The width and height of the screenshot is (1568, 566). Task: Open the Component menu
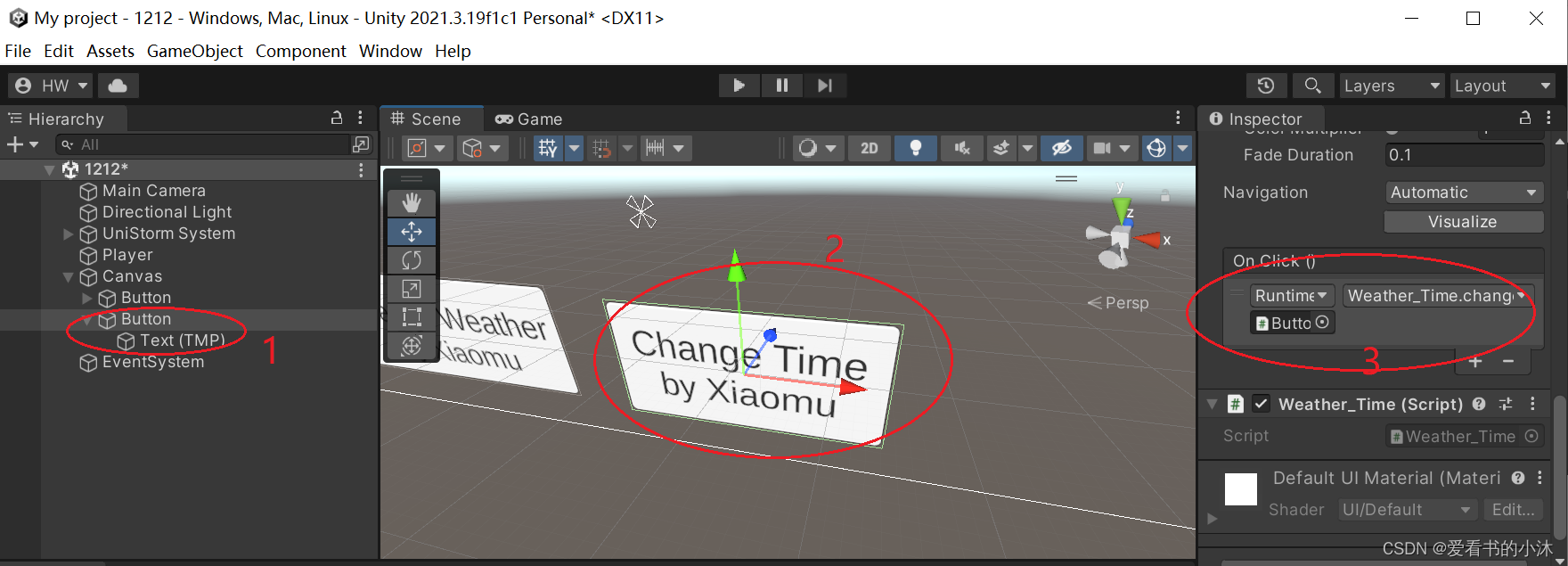click(300, 51)
